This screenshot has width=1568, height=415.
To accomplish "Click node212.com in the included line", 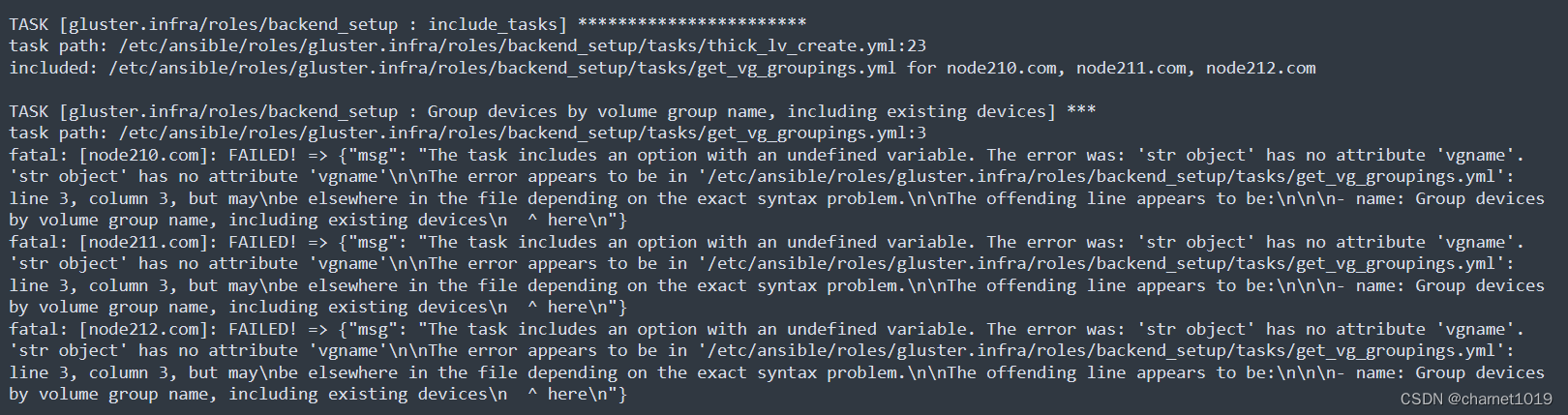I will (1261, 68).
